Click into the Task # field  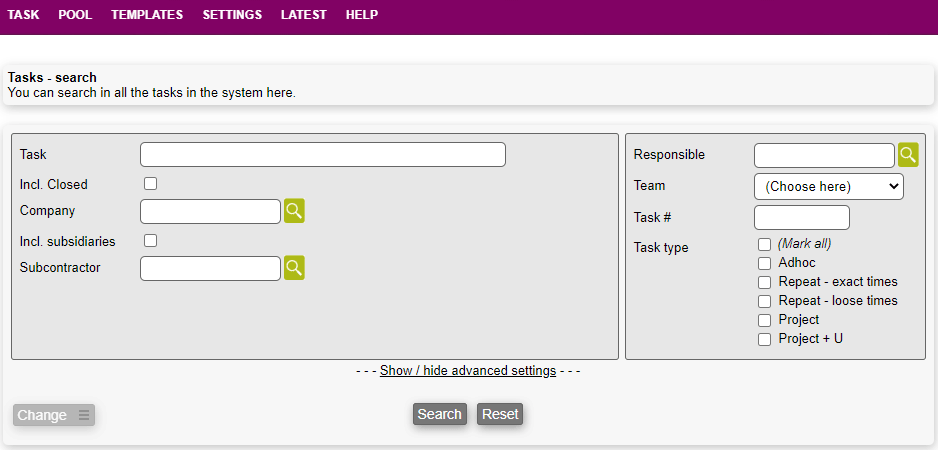(801, 217)
